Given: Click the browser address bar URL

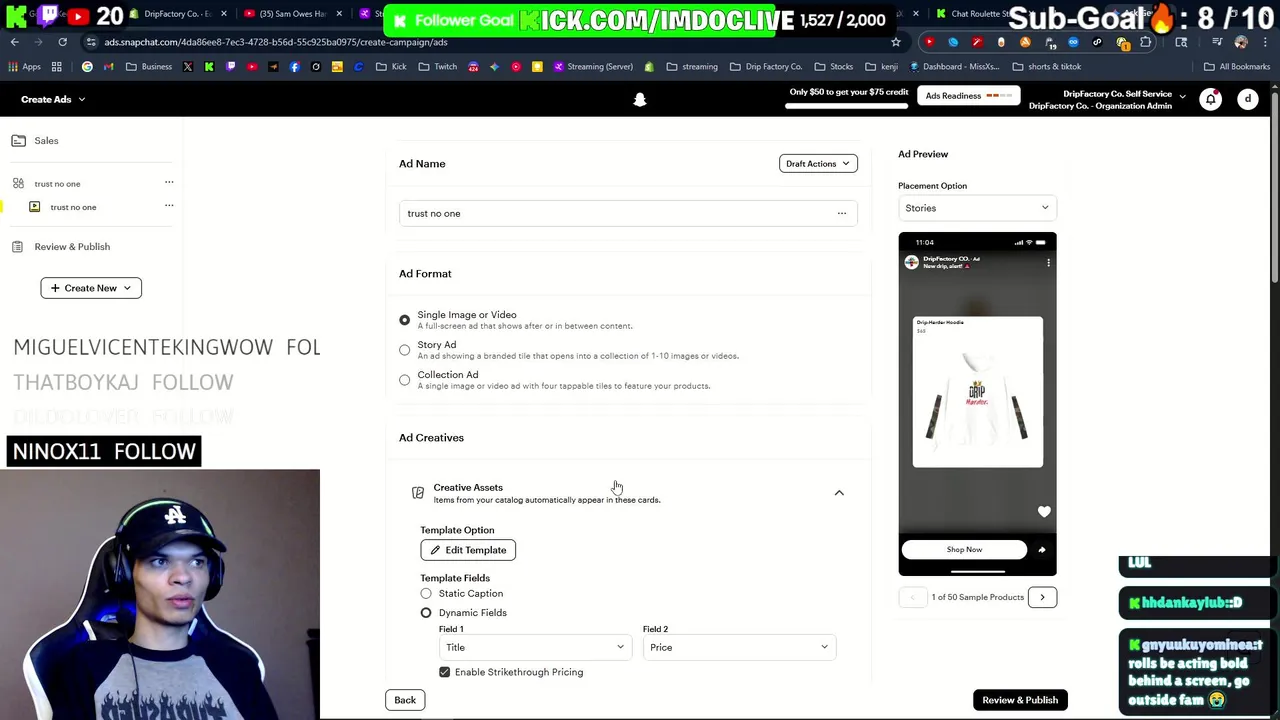Looking at the screenshot, I should pos(276,42).
